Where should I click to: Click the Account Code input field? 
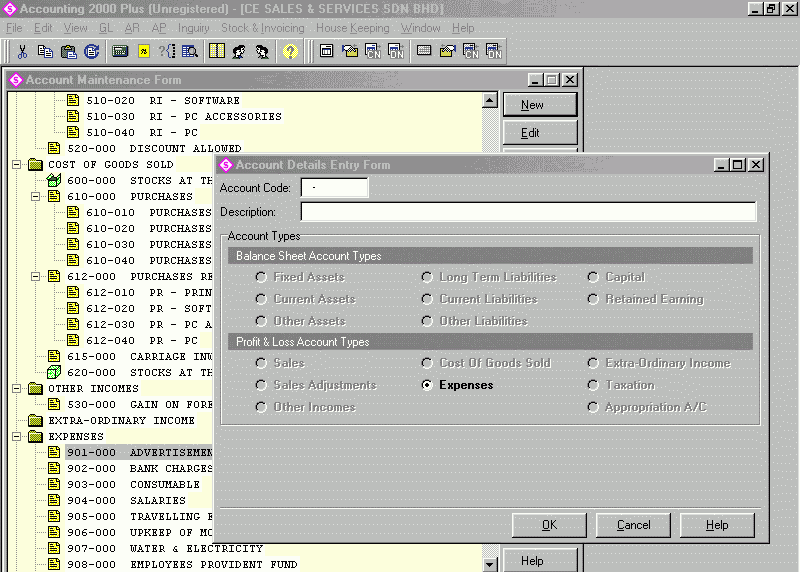click(334, 187)
